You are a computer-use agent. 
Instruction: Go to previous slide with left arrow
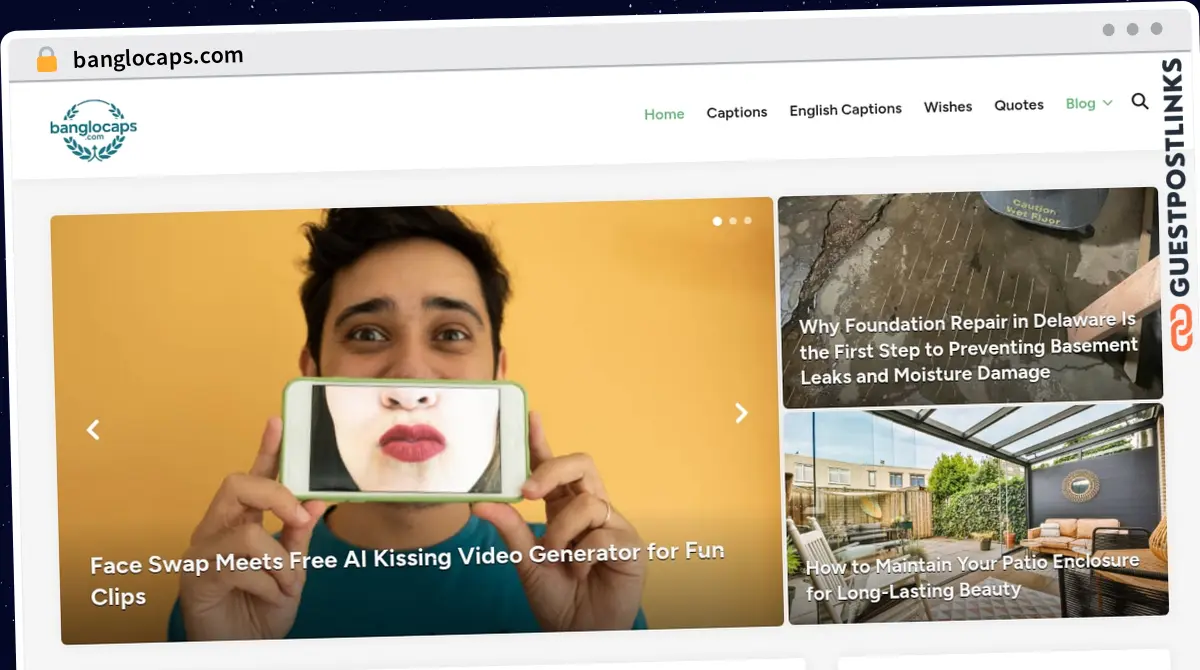tap(93, 430)
